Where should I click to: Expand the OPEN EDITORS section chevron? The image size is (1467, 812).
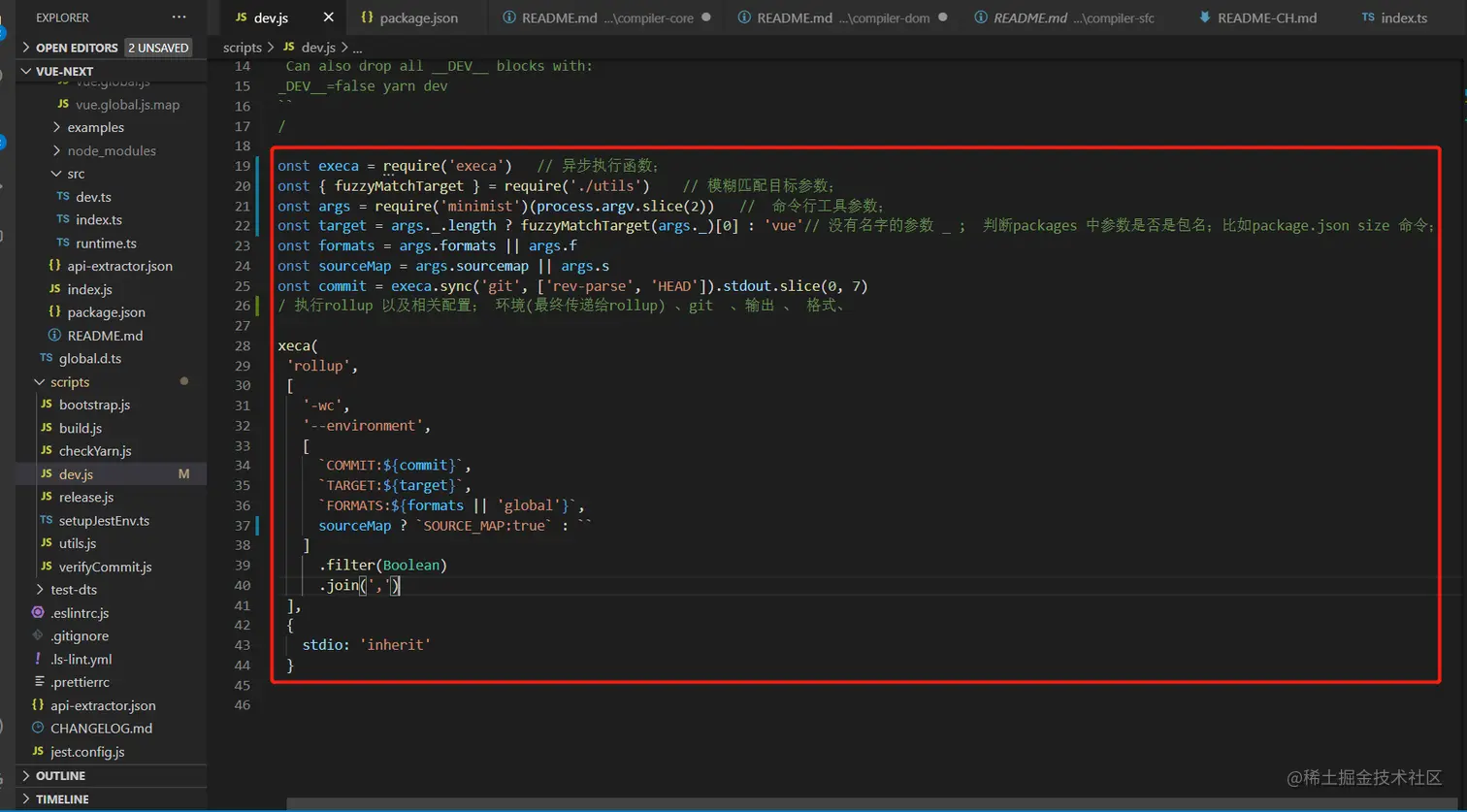(x=26, y=48)
